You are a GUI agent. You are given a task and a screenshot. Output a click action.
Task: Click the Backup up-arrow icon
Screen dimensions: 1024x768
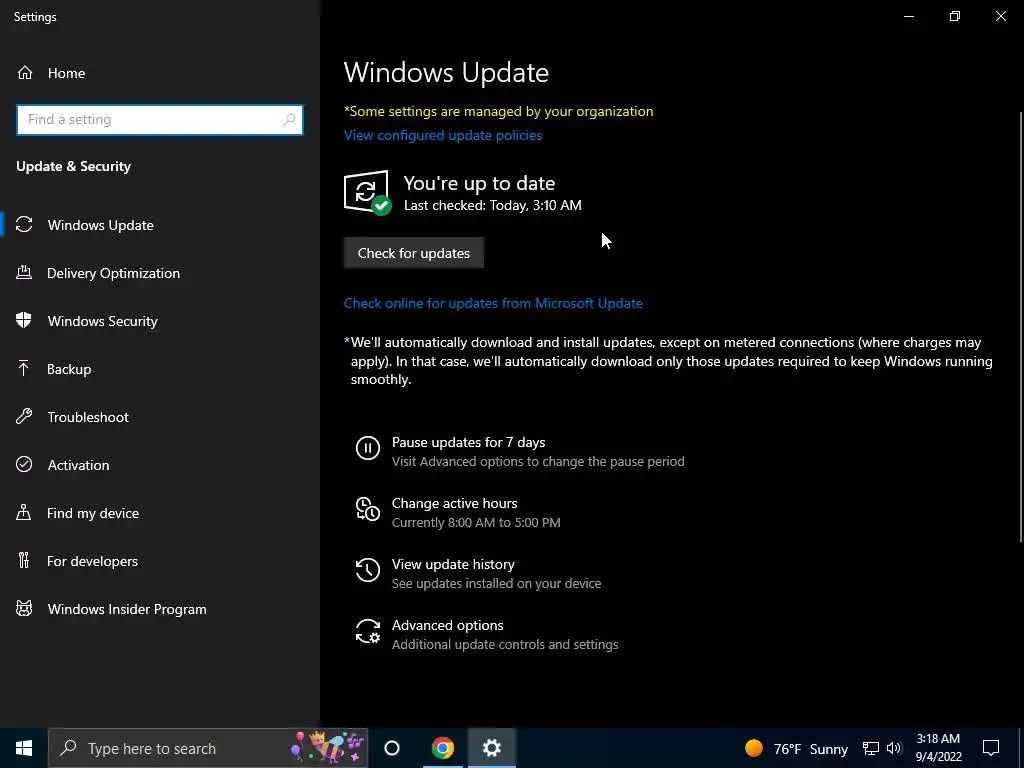pyautogui.click(x=24, y=369)
